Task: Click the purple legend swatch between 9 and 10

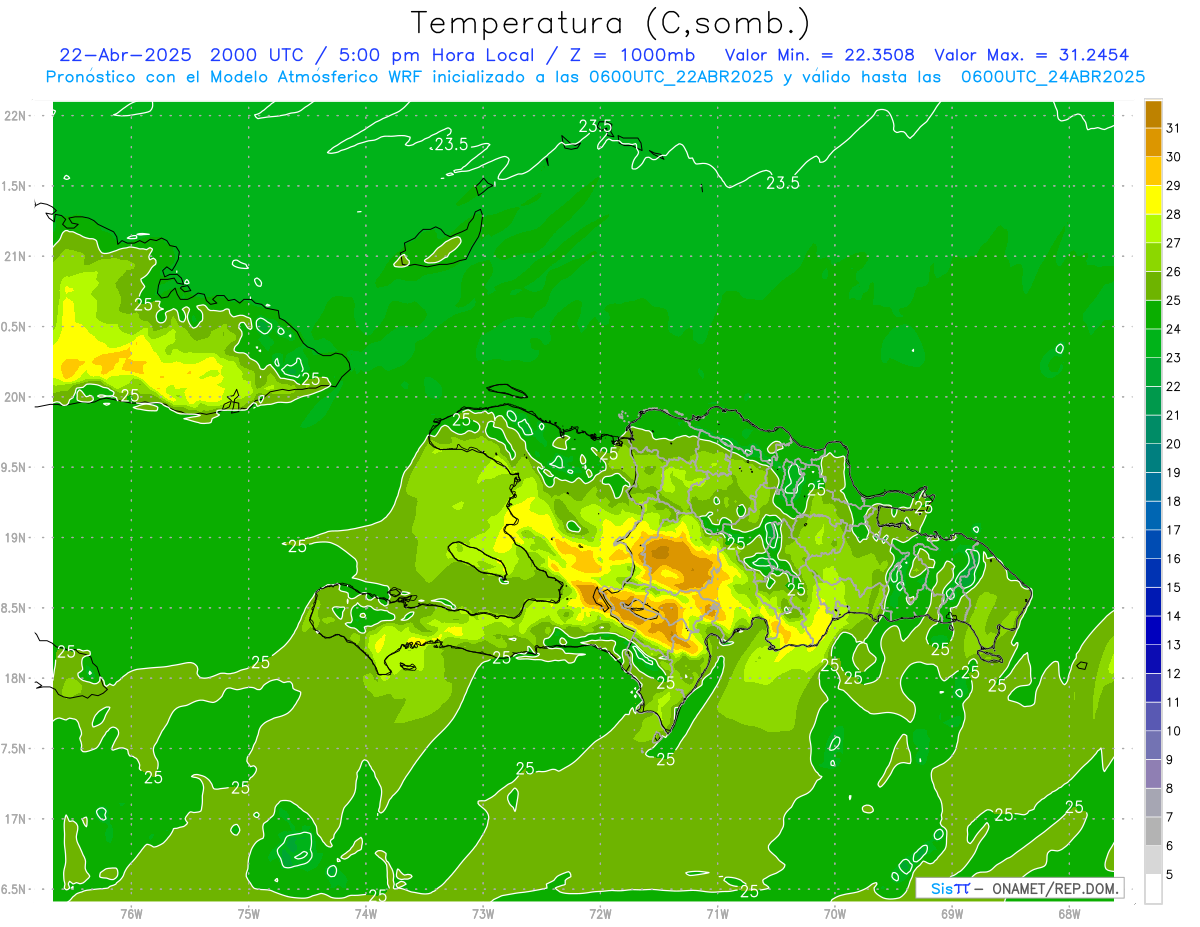Action: click(x=1153, y=746)
